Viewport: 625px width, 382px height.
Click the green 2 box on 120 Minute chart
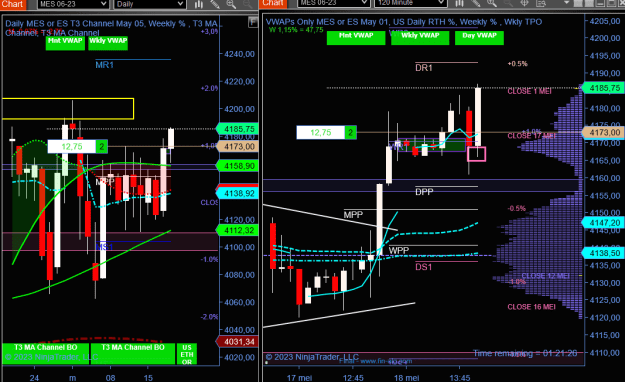(x=350, y=132)
